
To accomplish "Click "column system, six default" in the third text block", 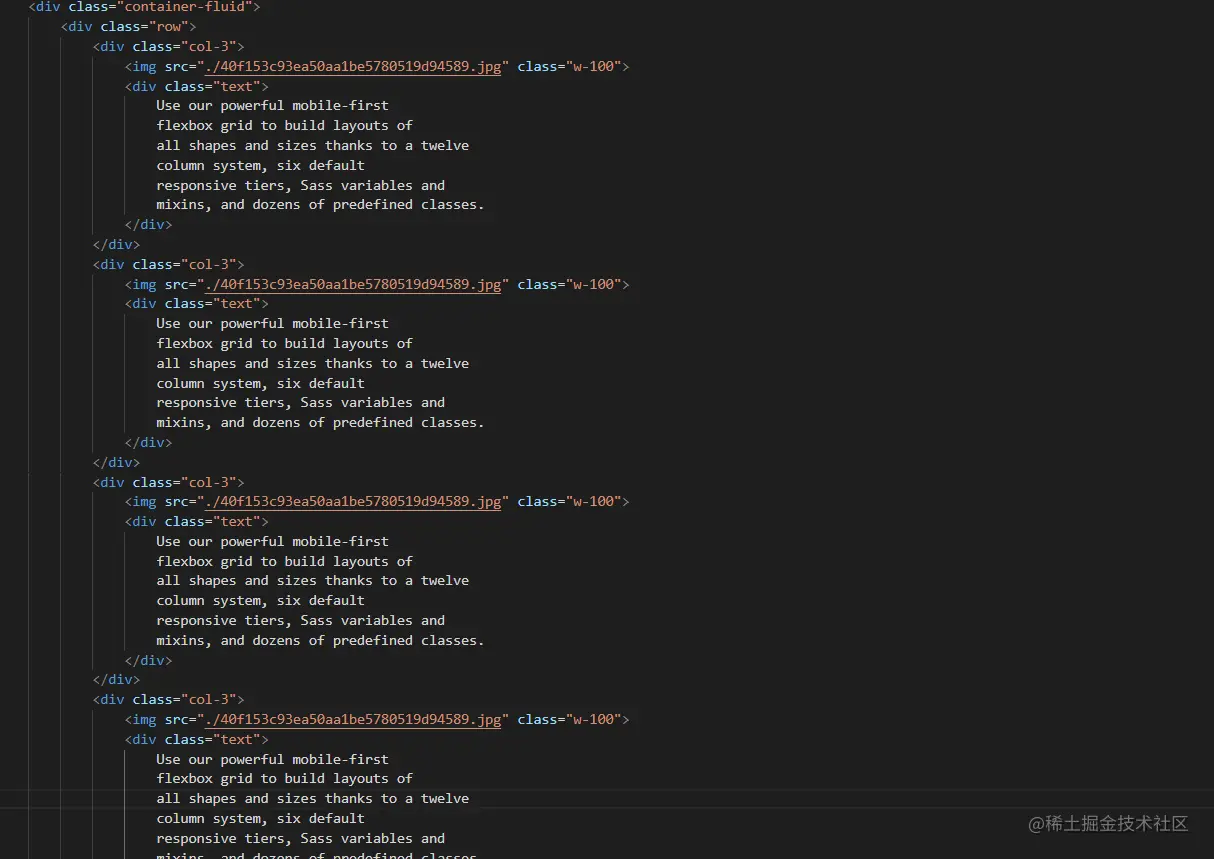I will (260, 600).
